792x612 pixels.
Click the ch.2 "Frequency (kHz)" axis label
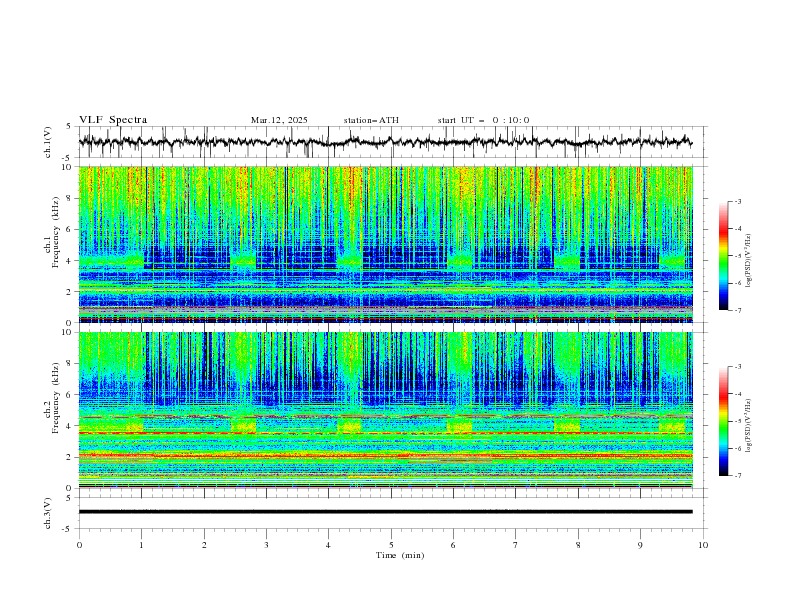[x=57, y=399]
